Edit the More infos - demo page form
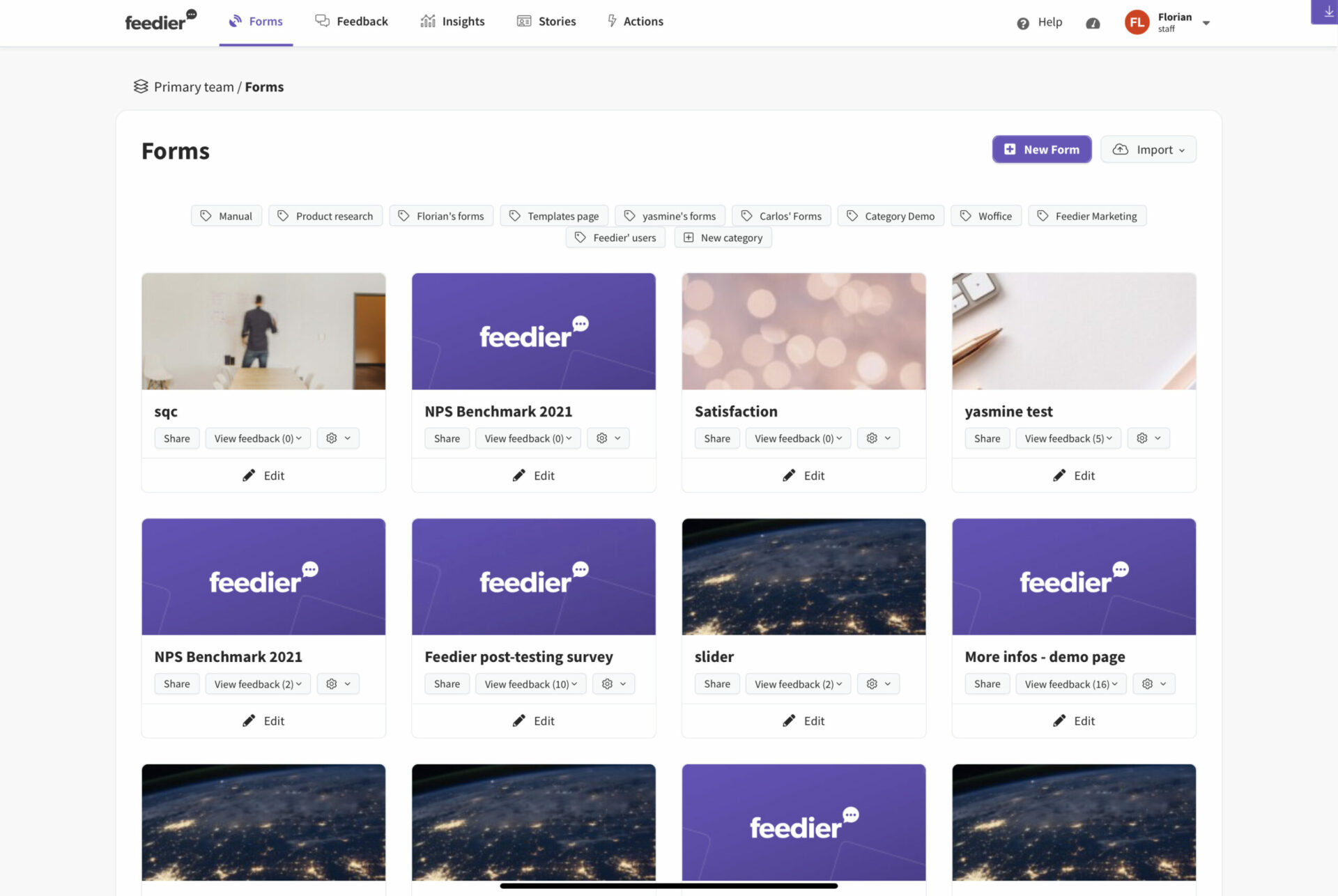Viewport: 1338px width, 896px height. (1074, 720)
